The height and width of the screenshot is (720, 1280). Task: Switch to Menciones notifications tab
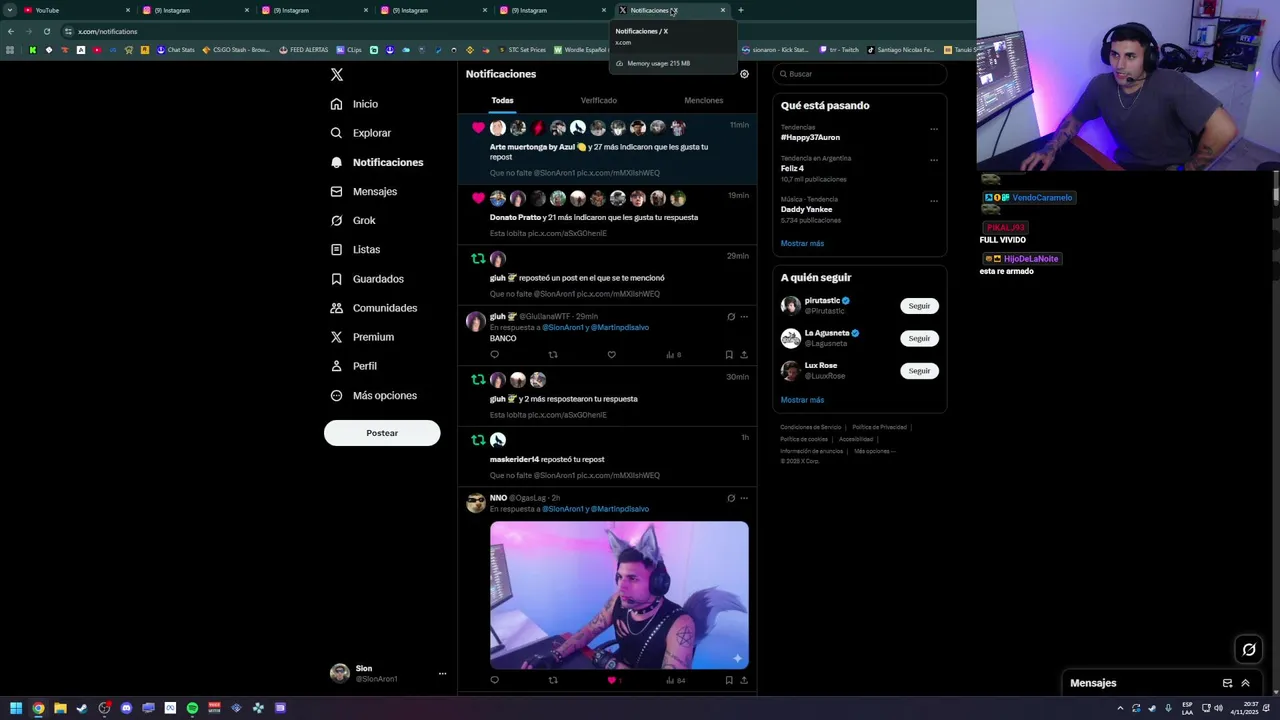pyautogui.click(x=703, y=100)
